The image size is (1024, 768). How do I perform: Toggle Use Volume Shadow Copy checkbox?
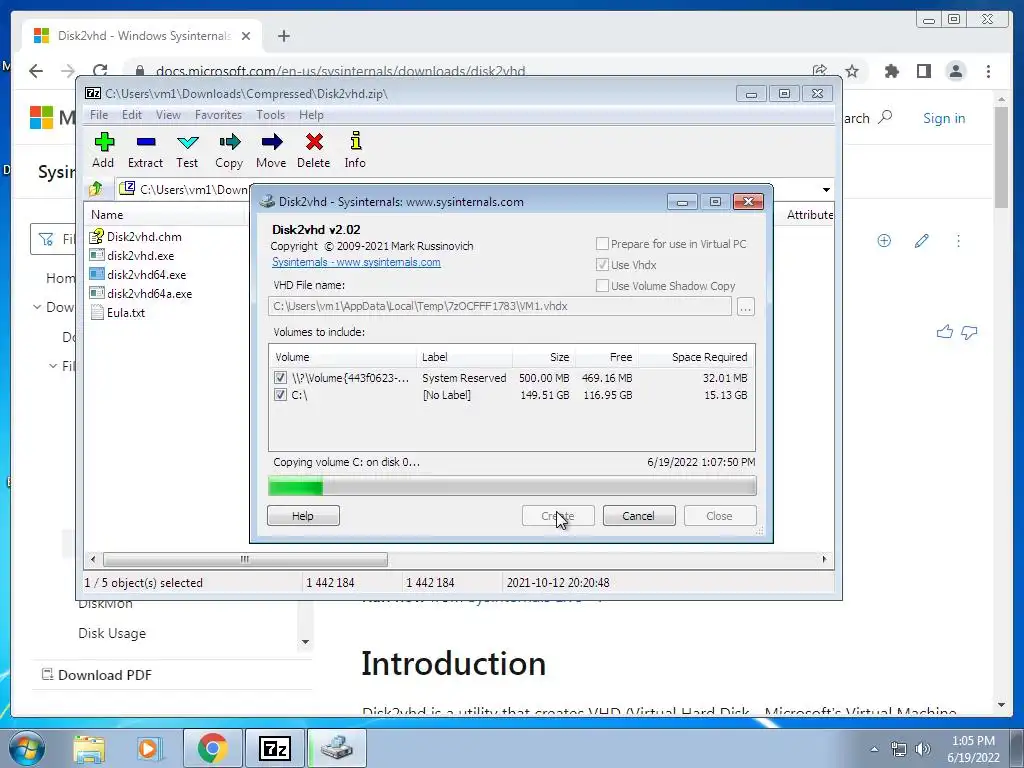[x=602, y=285]
